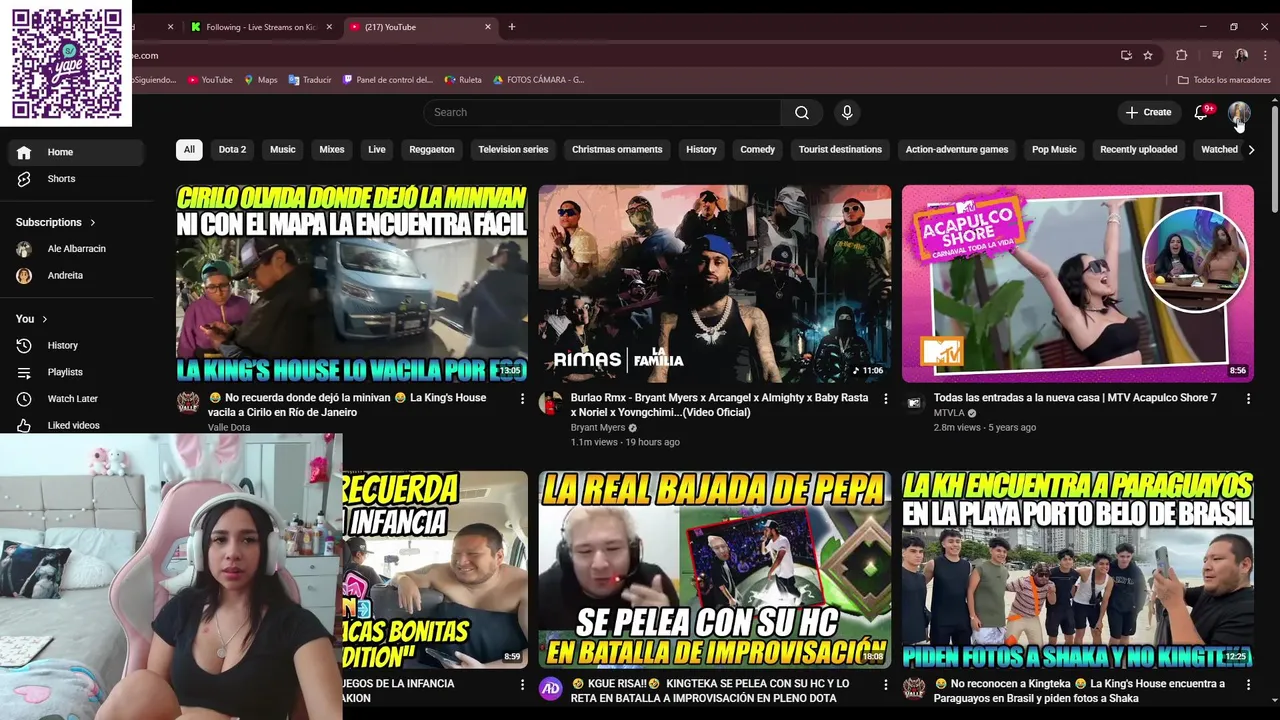The height and width of the screenshot is (720, 1280).
Task: Filter feed by Mixes chip
Action: pos(332,150)
